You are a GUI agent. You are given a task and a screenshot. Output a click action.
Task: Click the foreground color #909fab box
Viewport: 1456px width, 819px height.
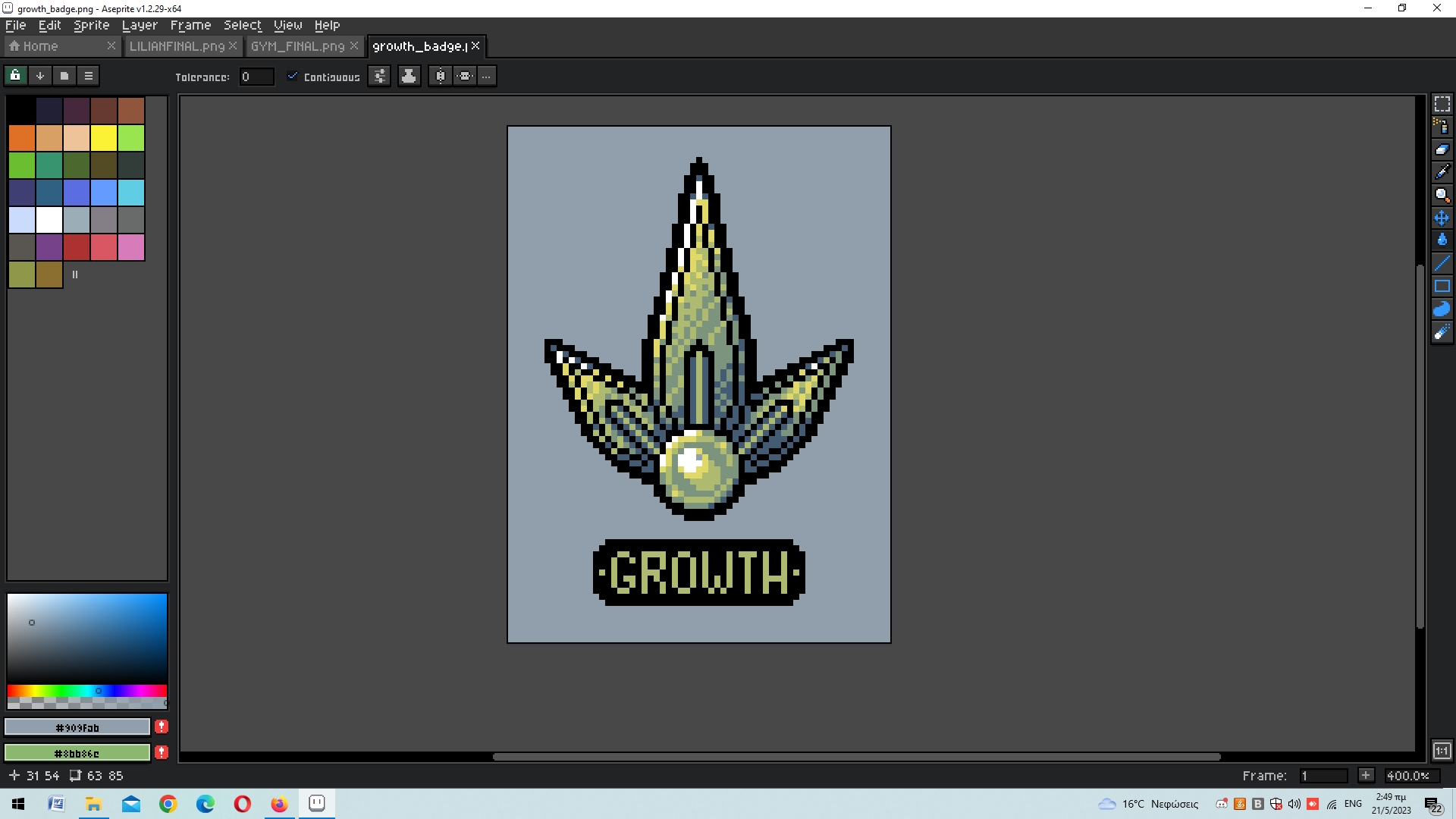77,727
